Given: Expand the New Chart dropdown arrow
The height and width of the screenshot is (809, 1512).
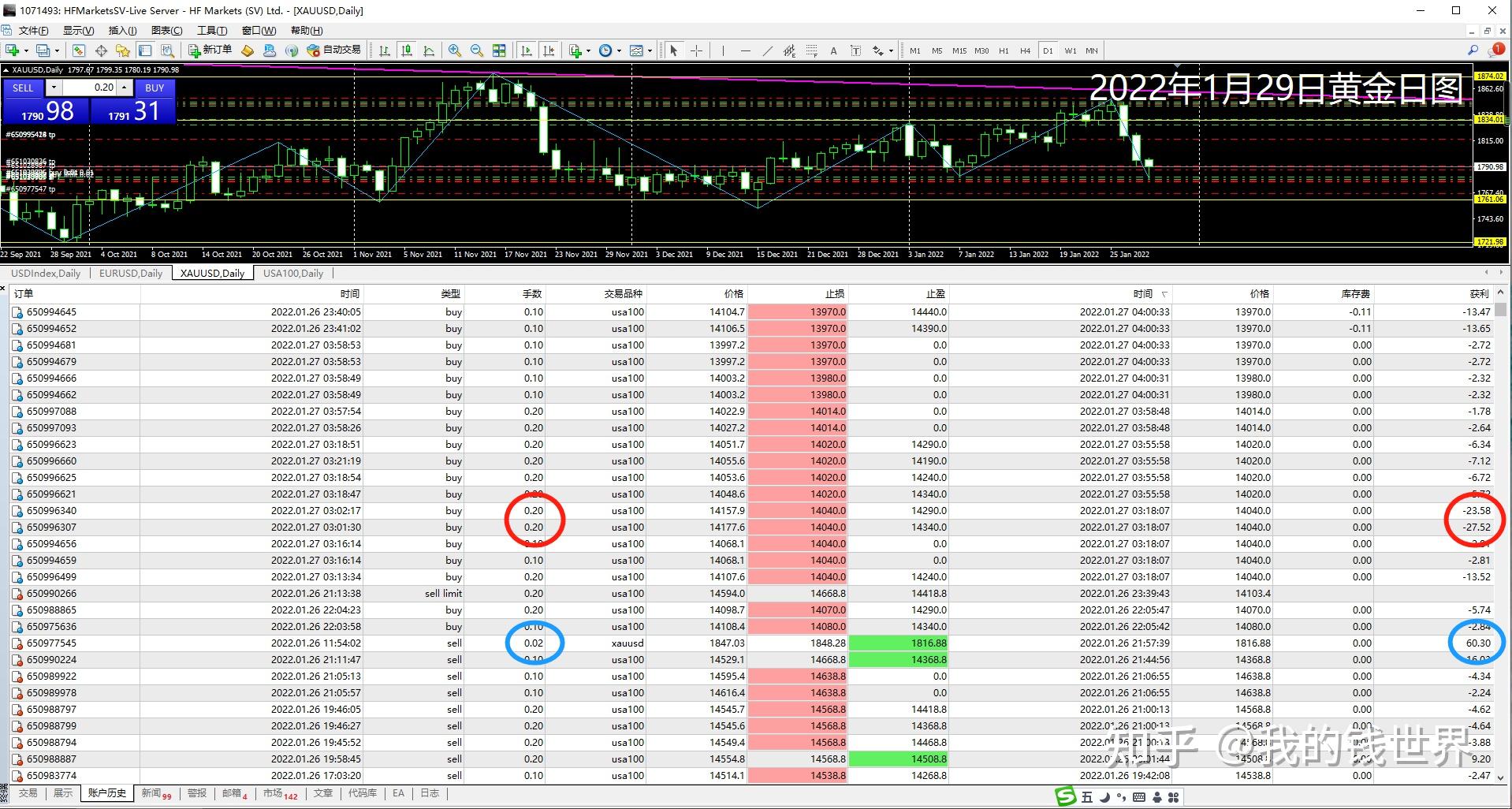Looking at the screenshot, I should tap(26, 50).
